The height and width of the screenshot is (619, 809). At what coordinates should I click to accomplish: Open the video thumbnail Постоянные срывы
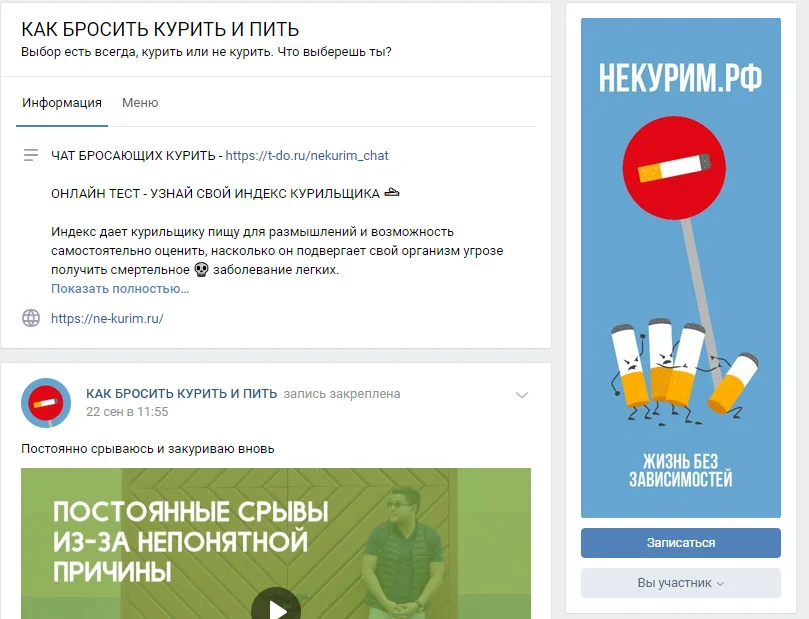point(276,544)
